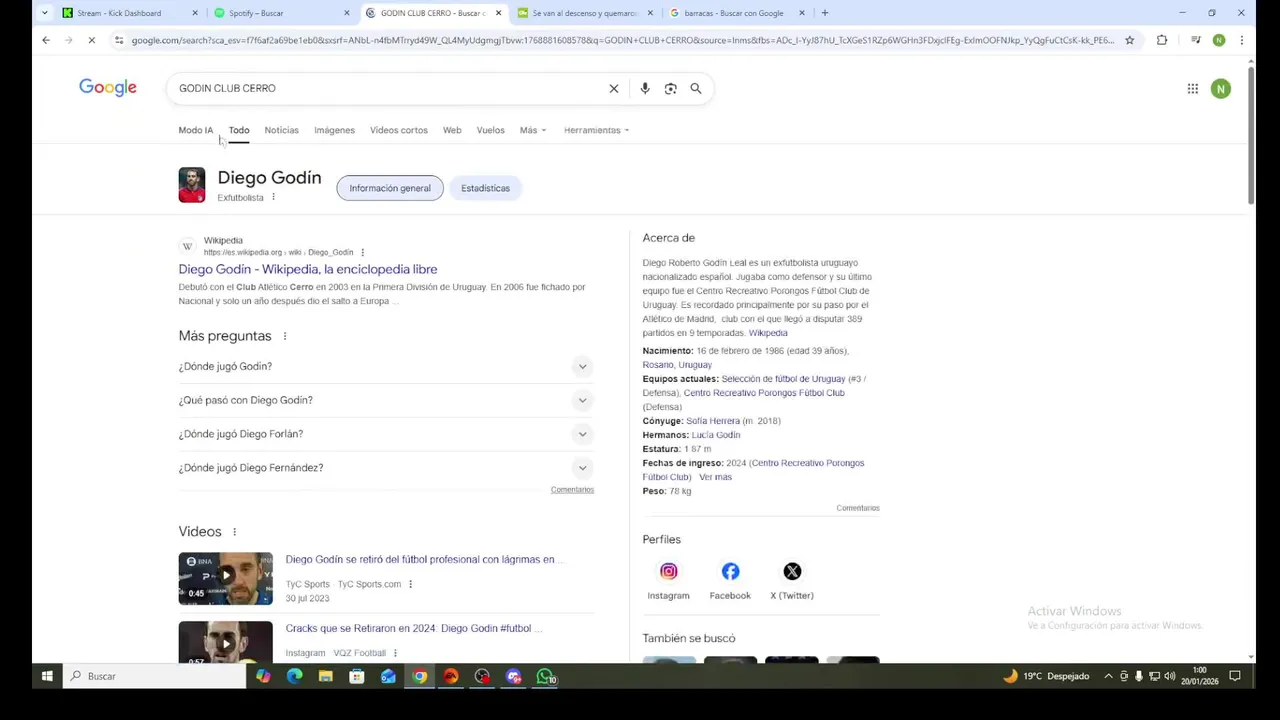Open options for Videos section
This screenshot has height=720, width=1280.
pos(234,532)
